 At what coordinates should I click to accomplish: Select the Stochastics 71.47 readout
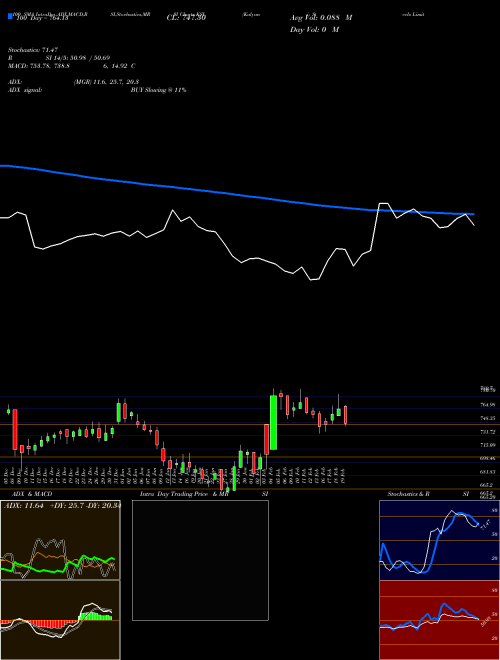coord(32,50)
